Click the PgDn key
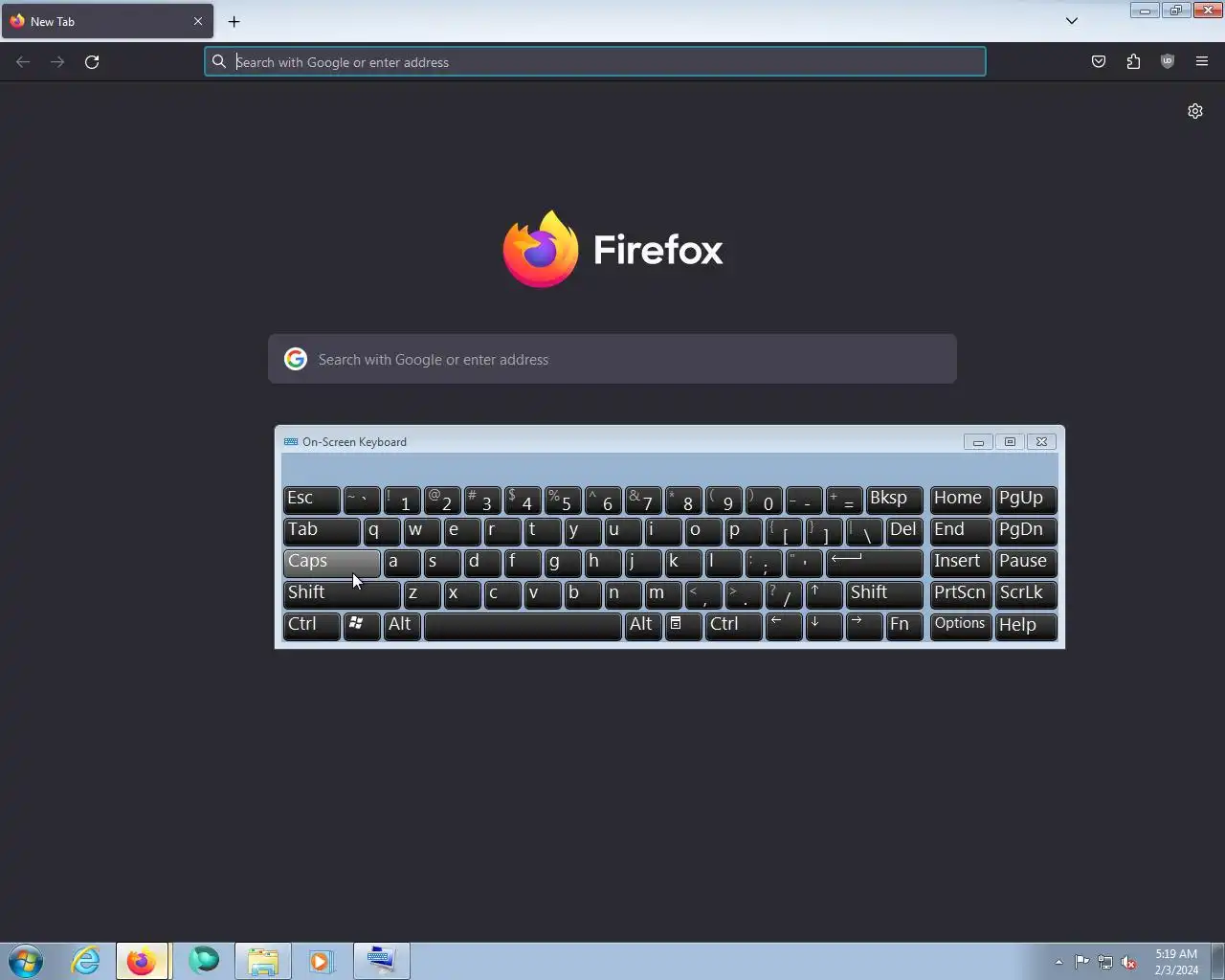1225x980 pixels. (x=1026, y=530)
